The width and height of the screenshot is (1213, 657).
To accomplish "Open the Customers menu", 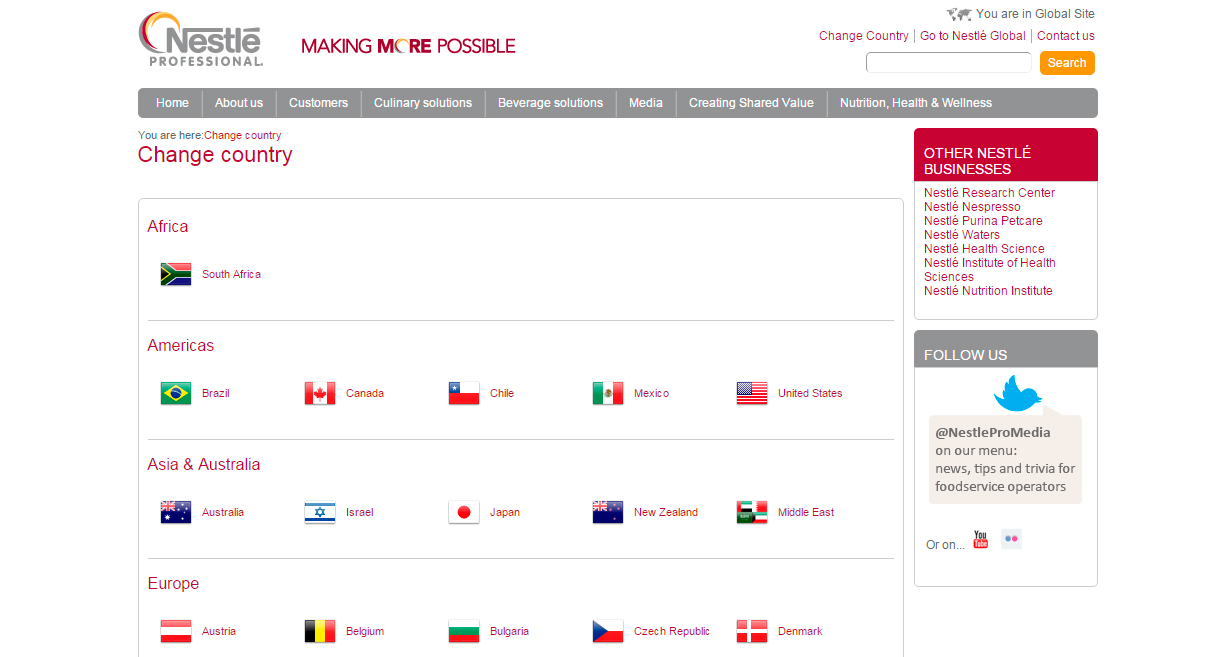I will point(318,103).
